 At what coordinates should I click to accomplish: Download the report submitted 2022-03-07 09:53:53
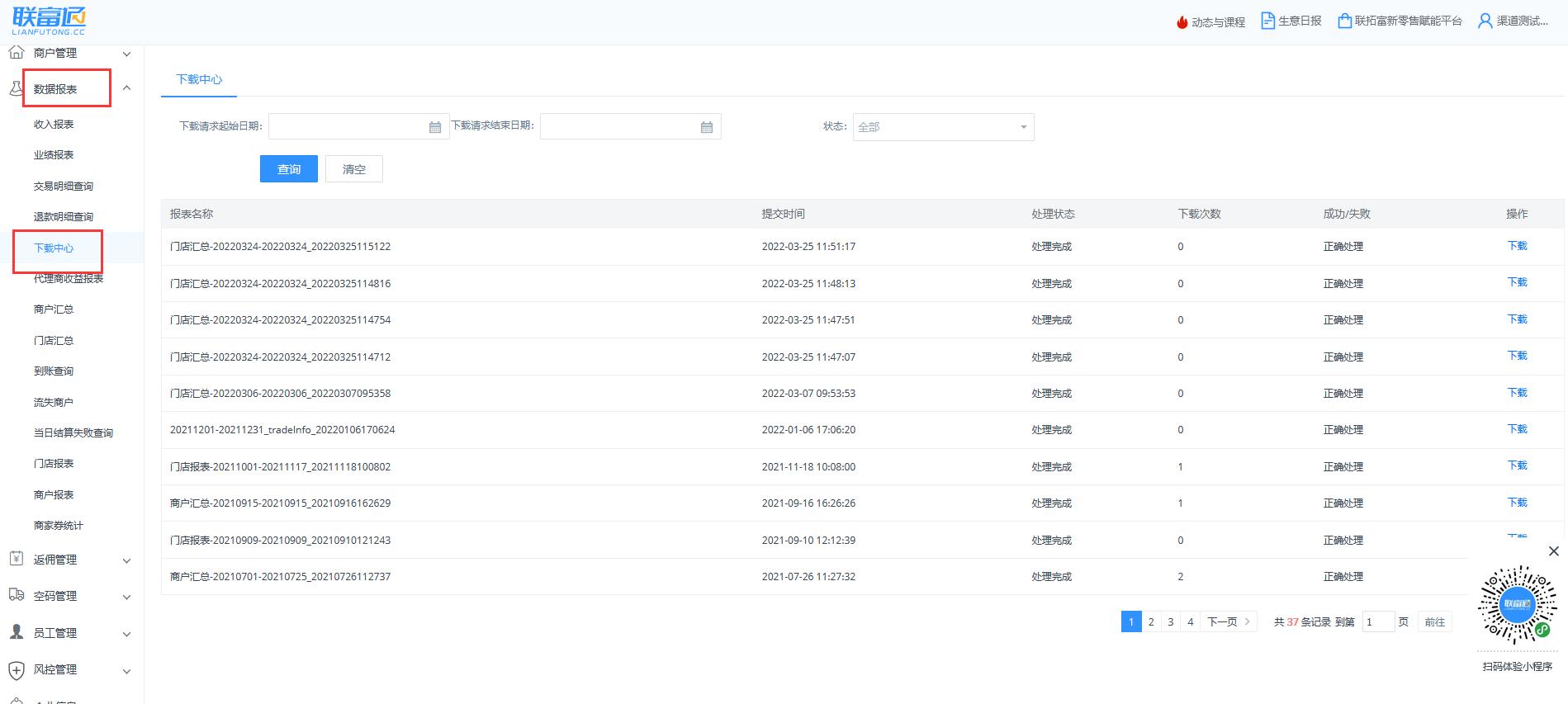point(1518,392)
